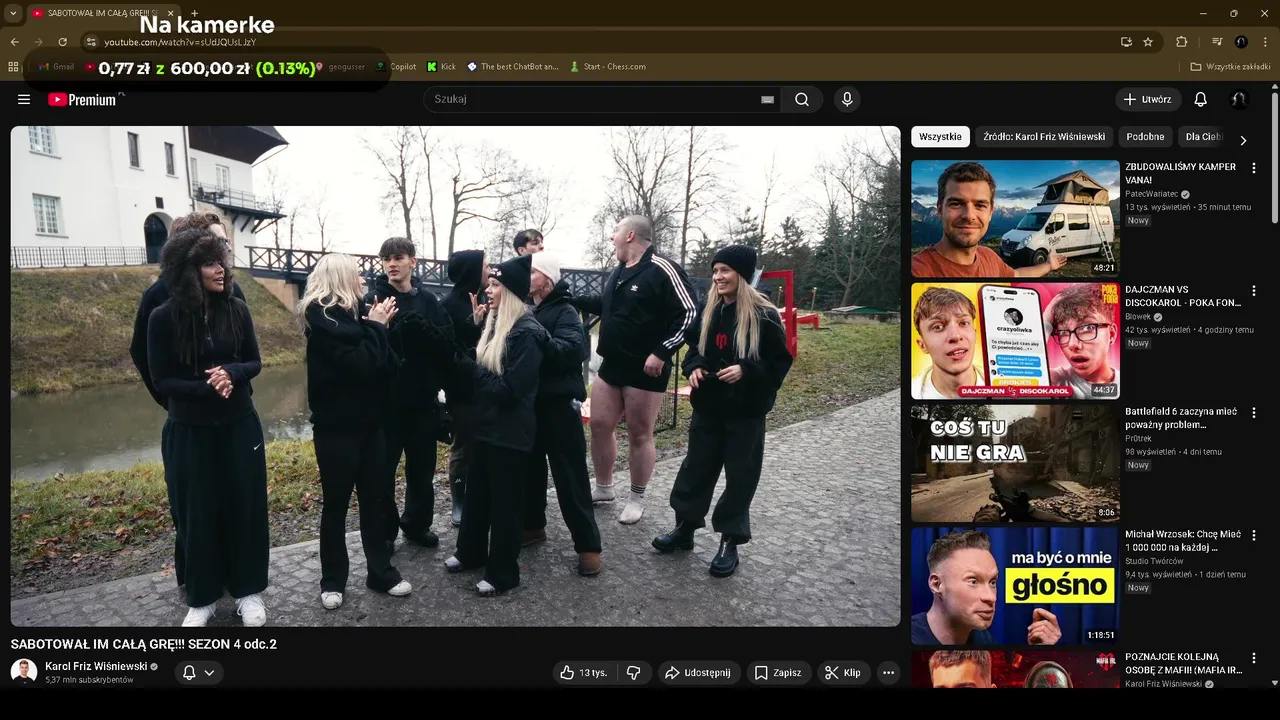
Task: Click the main video player
Action: click(455, 376)
